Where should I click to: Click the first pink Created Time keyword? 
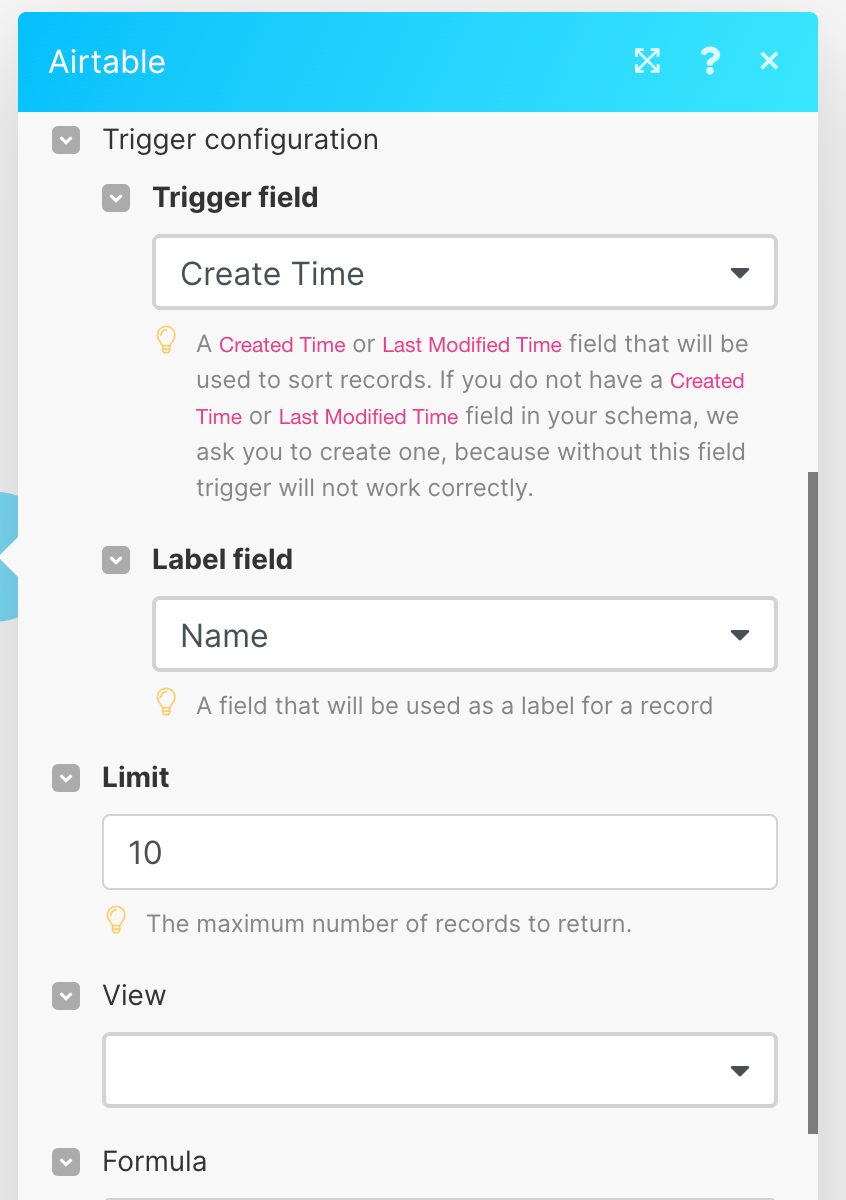click(282, 345)
